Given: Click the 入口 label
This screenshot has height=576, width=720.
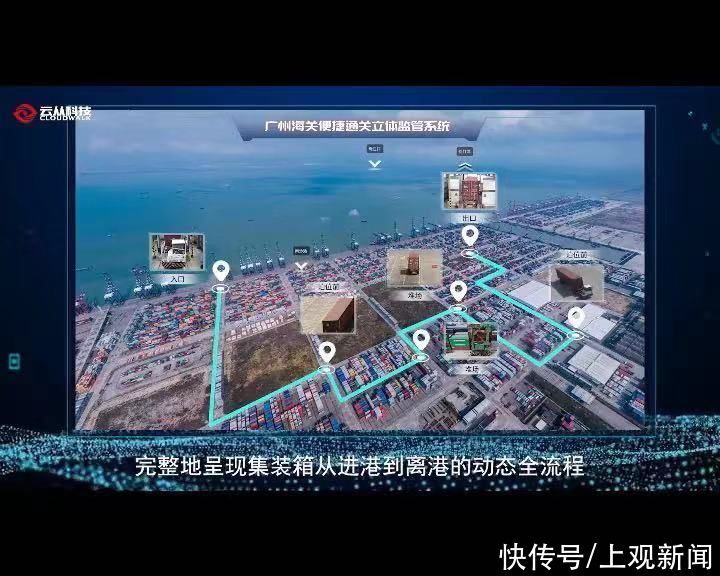Looking at the screenshot, I should click(177, 279).
